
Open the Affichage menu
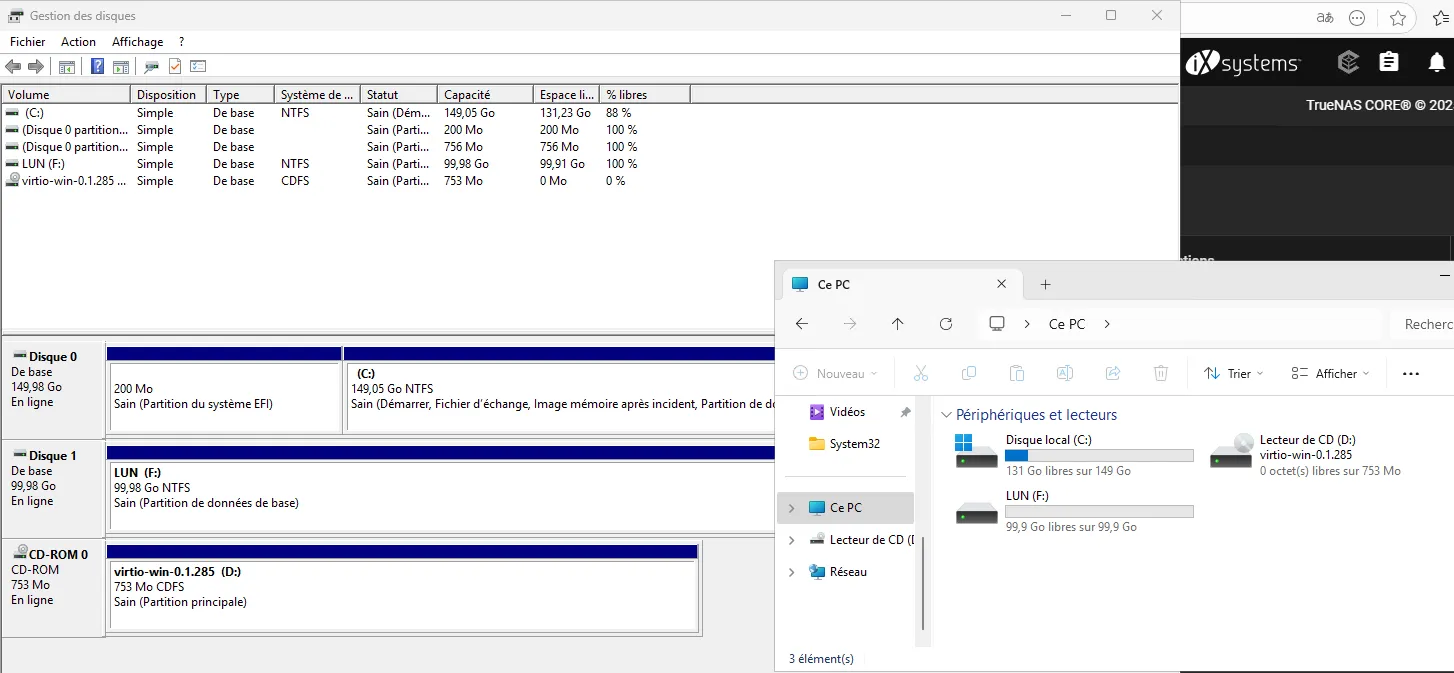pos(137,42)
